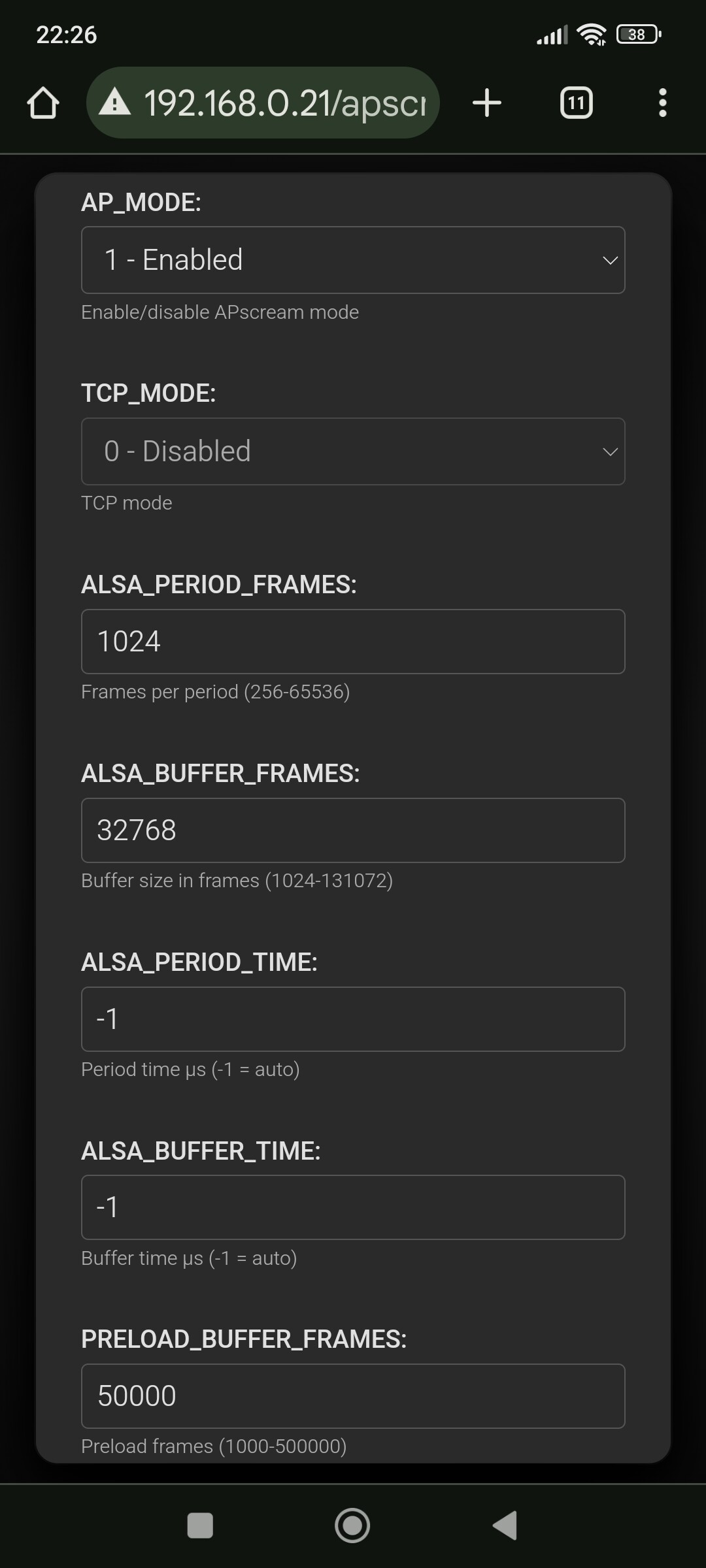Tap the browser home icon
This screenshot has width=706, height=1568.
(43, 103)
